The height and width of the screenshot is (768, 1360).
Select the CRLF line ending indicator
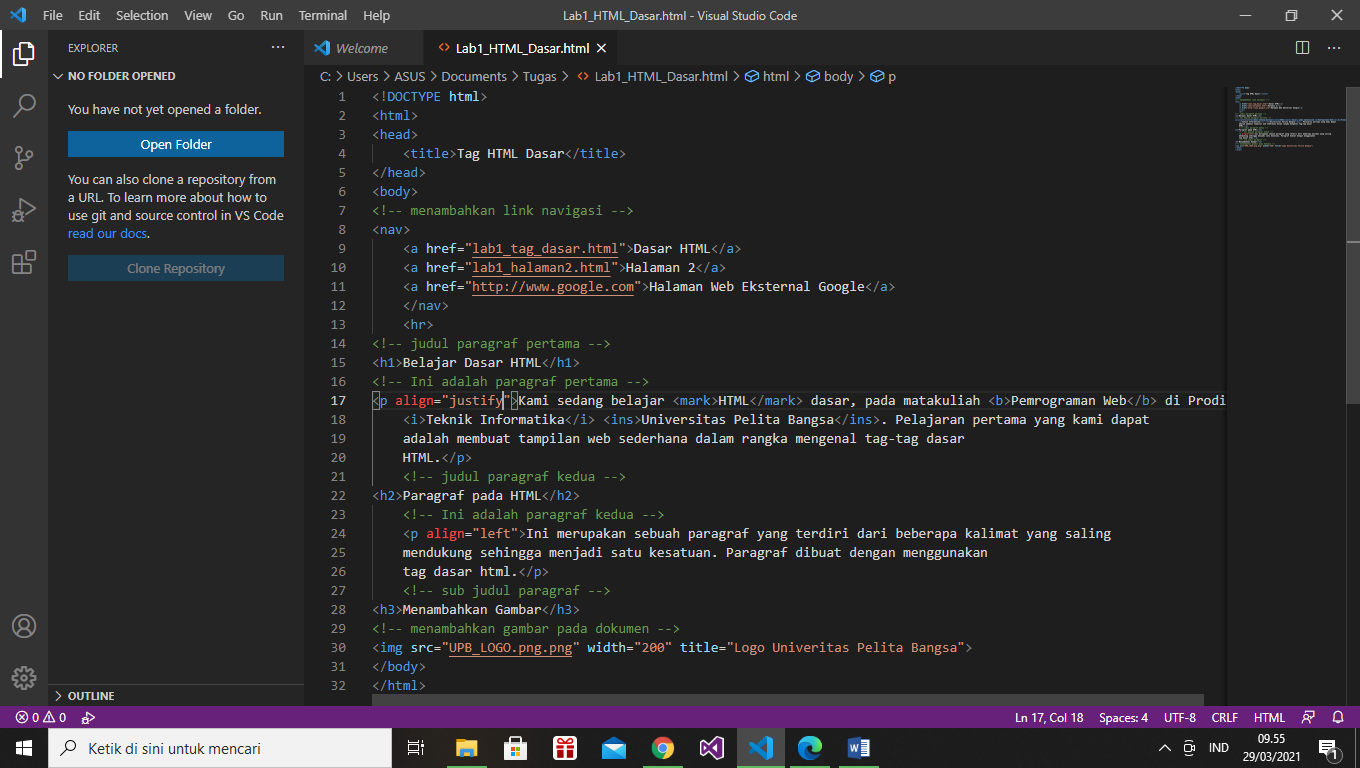tap(1224, 717)
